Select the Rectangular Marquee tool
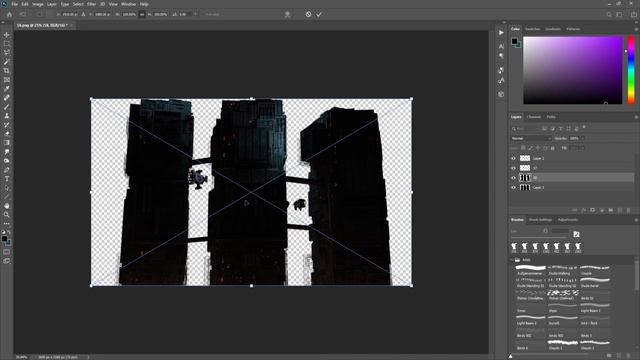 point(7,44)
